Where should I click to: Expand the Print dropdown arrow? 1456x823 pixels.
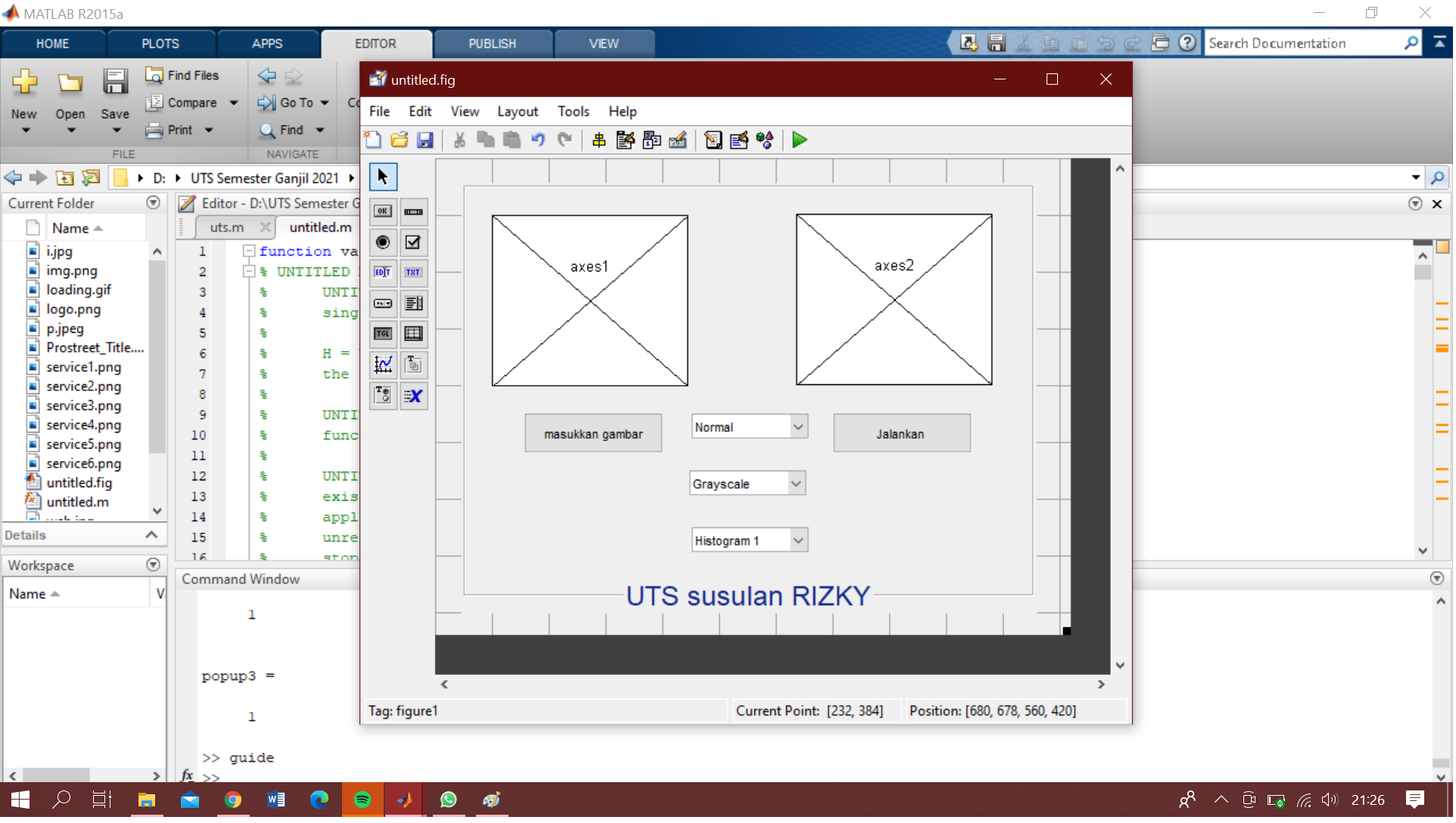[209, 130]
